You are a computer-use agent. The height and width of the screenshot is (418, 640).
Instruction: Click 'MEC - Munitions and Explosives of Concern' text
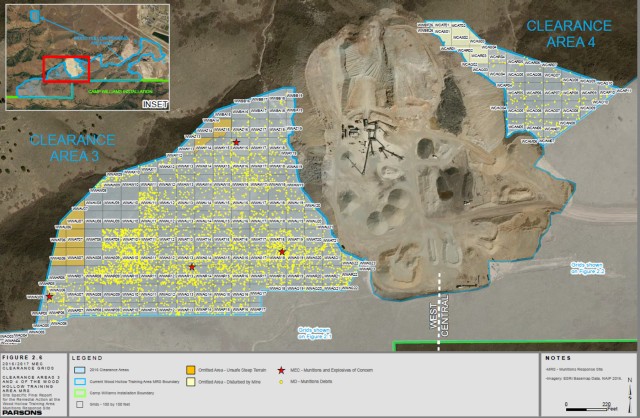(x=331, y=370)
